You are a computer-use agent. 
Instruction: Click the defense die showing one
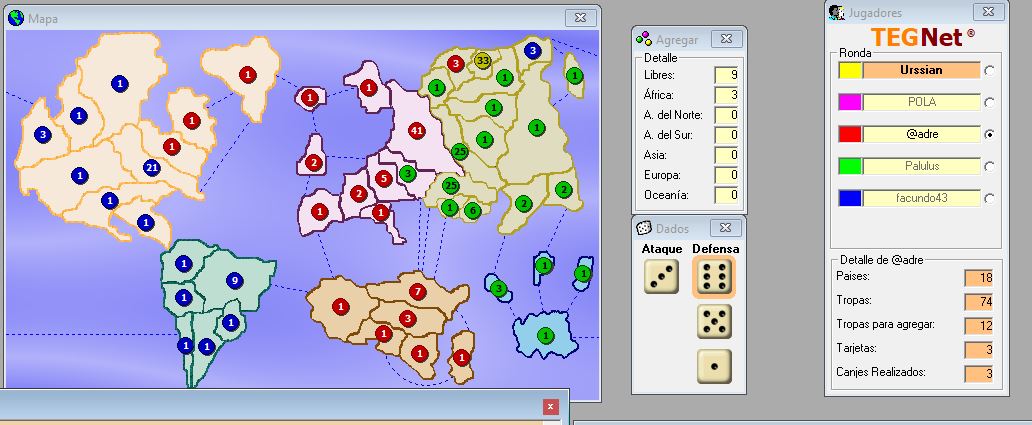click(x=715, y=365)
